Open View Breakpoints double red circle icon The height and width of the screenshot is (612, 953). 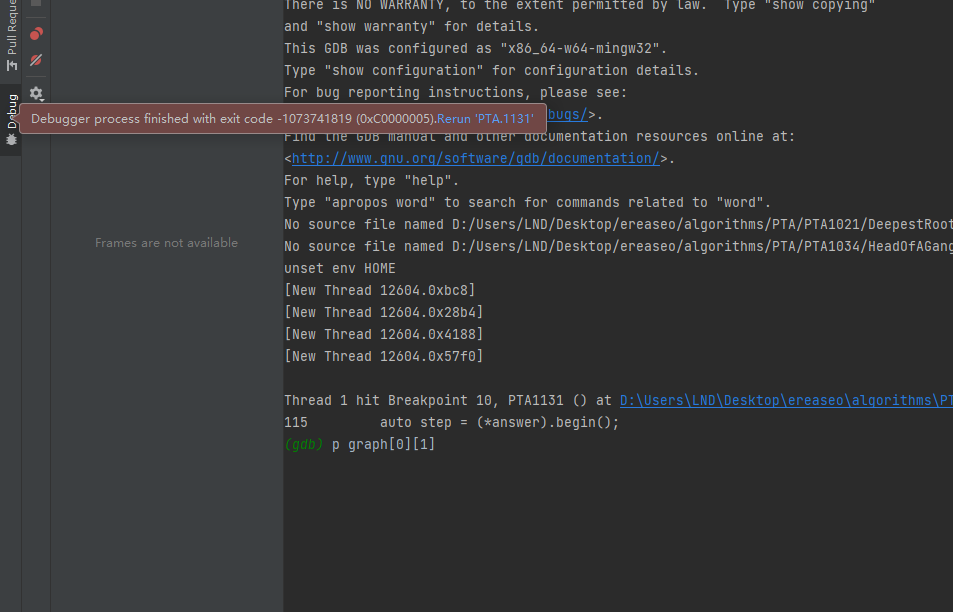pyautogui.click(x=36, y=33)
